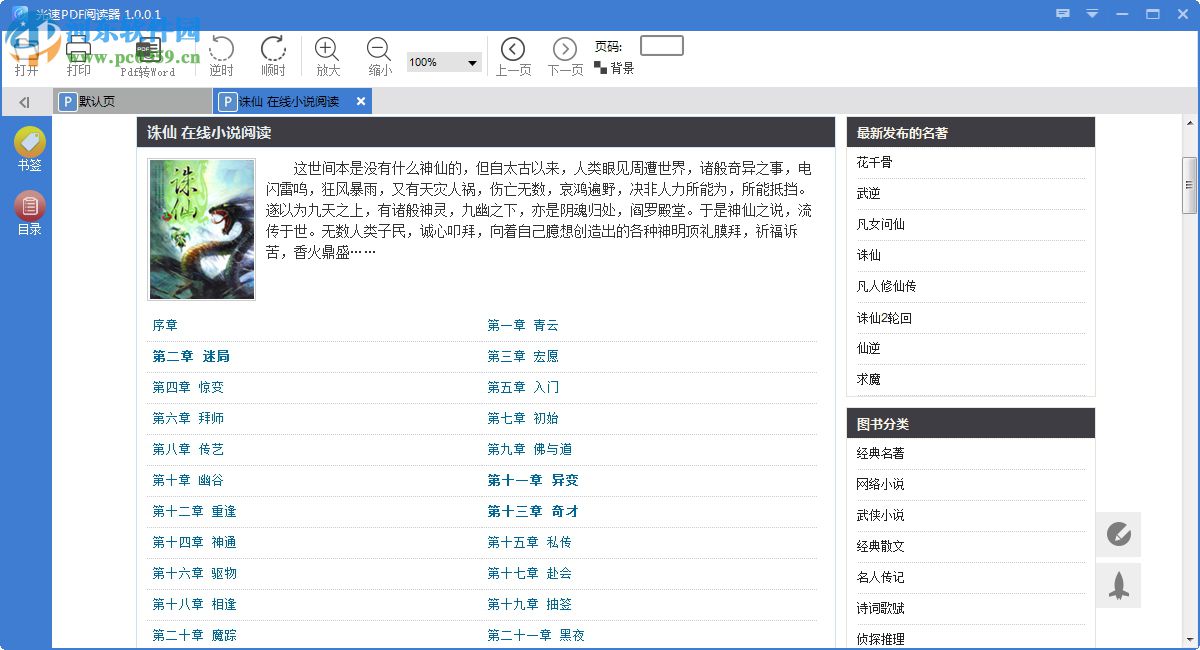
Task: Select the Pdf转Word conversion icon
Action: point(148,50)
